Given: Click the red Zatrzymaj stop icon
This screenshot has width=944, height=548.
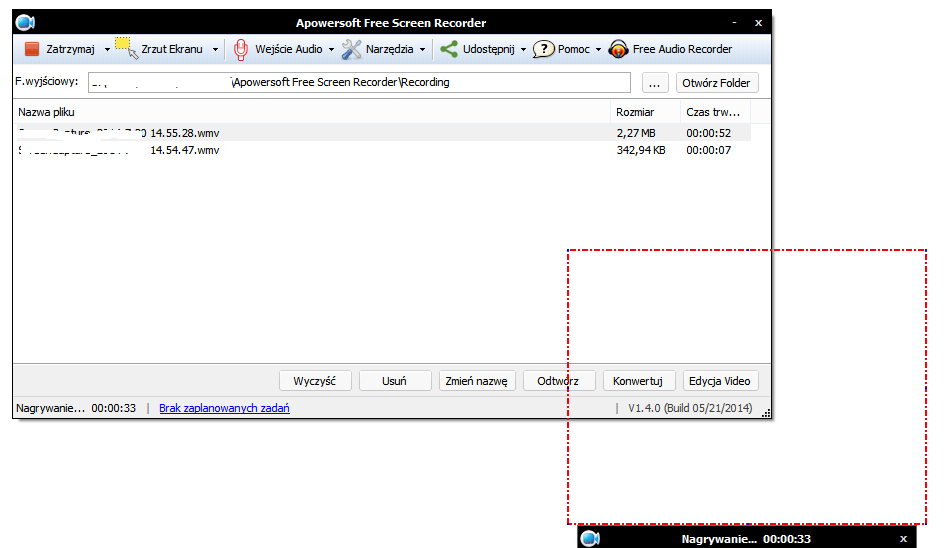Looking at the screenshot, I should (32, 49).
